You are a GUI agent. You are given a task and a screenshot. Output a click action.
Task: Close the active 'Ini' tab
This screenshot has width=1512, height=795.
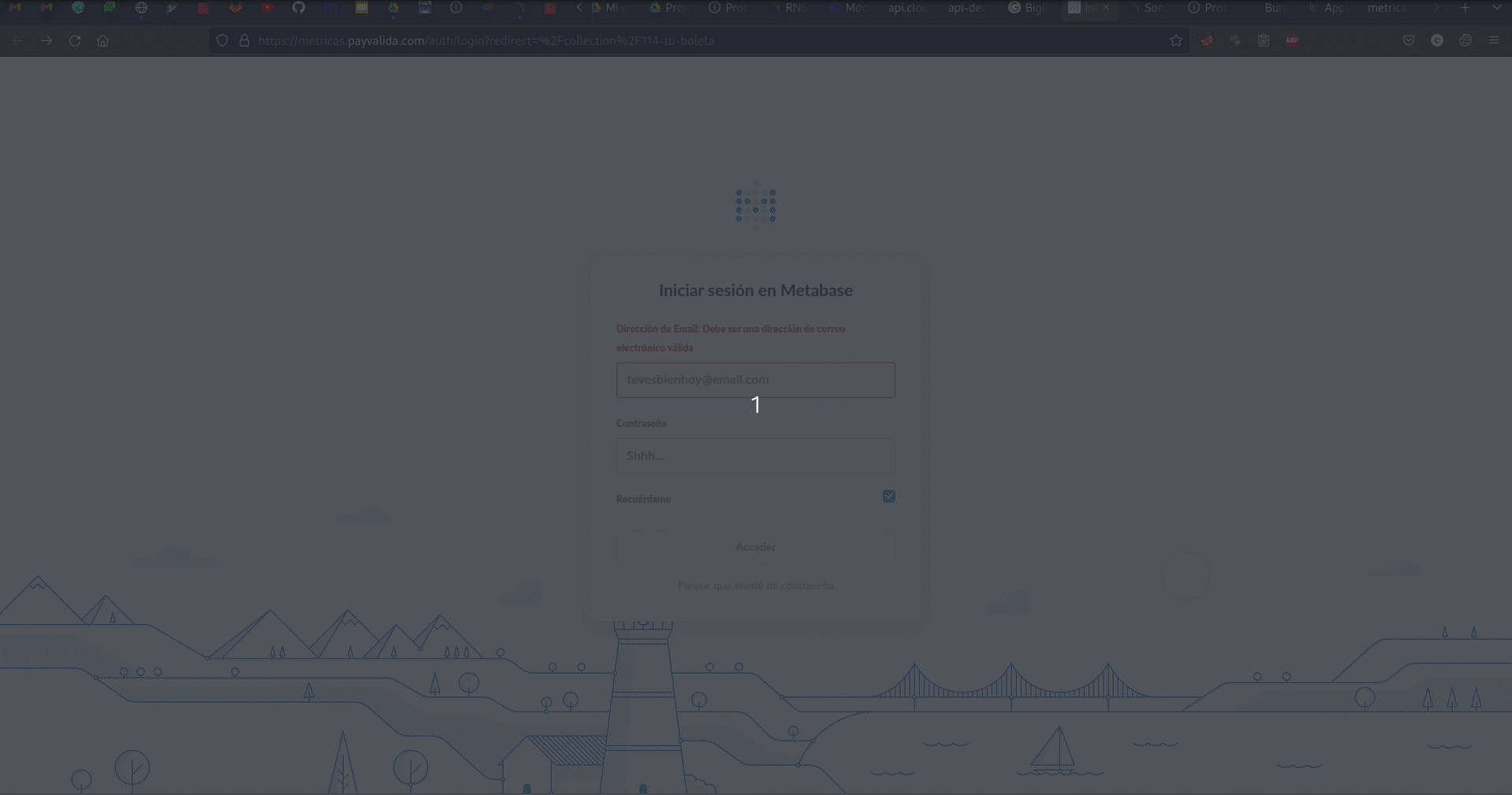pyautogui.click(x=1106, y=8)
